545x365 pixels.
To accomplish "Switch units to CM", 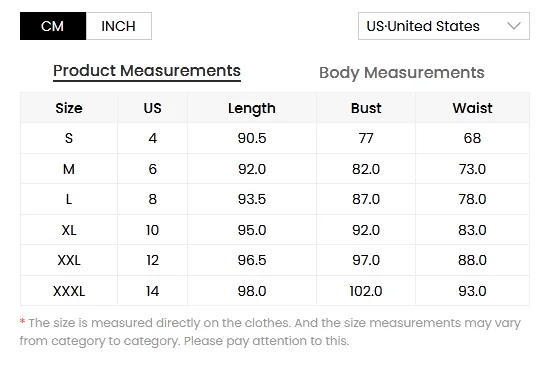I will [x=53, y=26].
